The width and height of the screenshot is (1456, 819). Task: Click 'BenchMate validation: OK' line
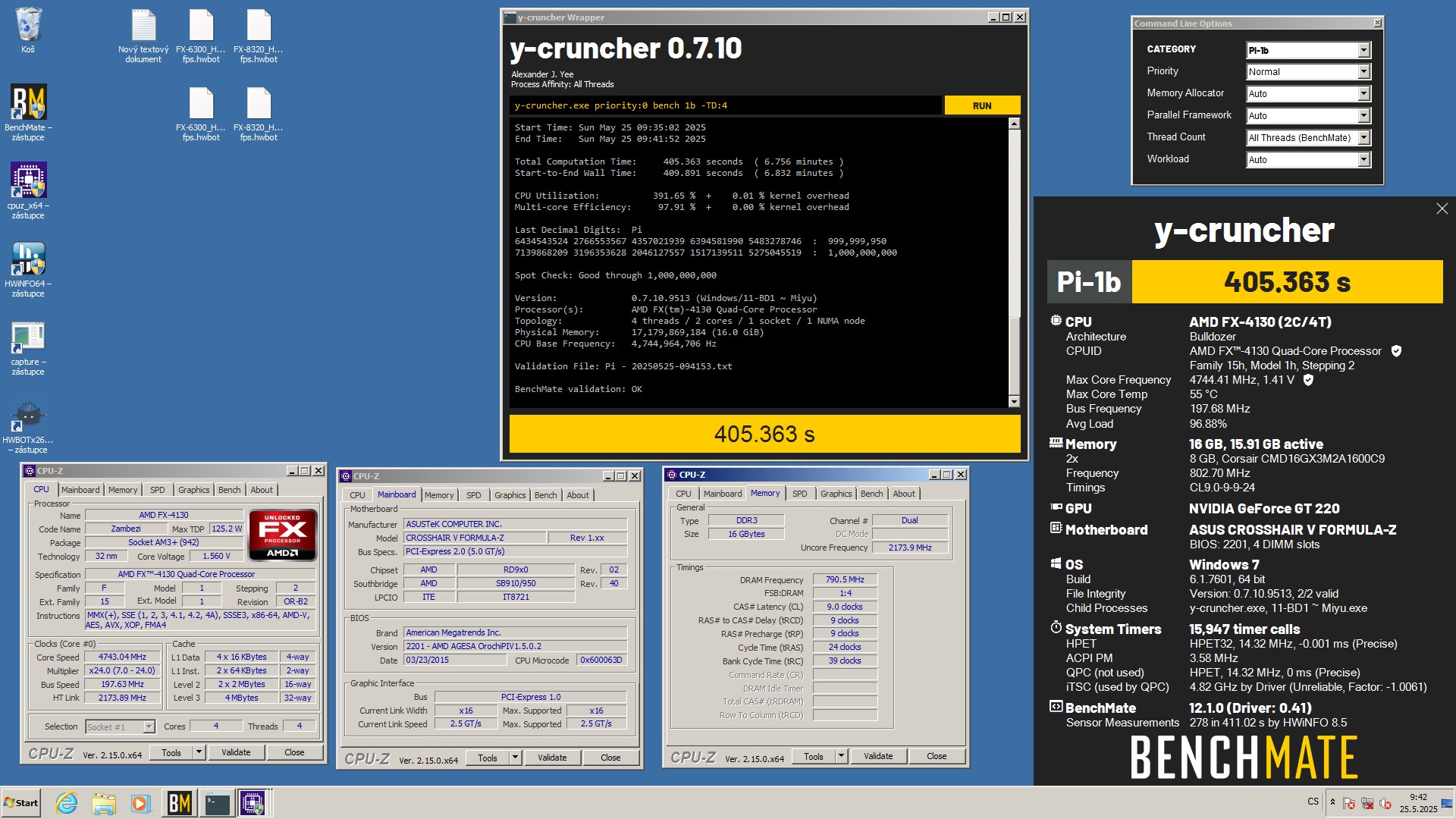tap(578, 389)
